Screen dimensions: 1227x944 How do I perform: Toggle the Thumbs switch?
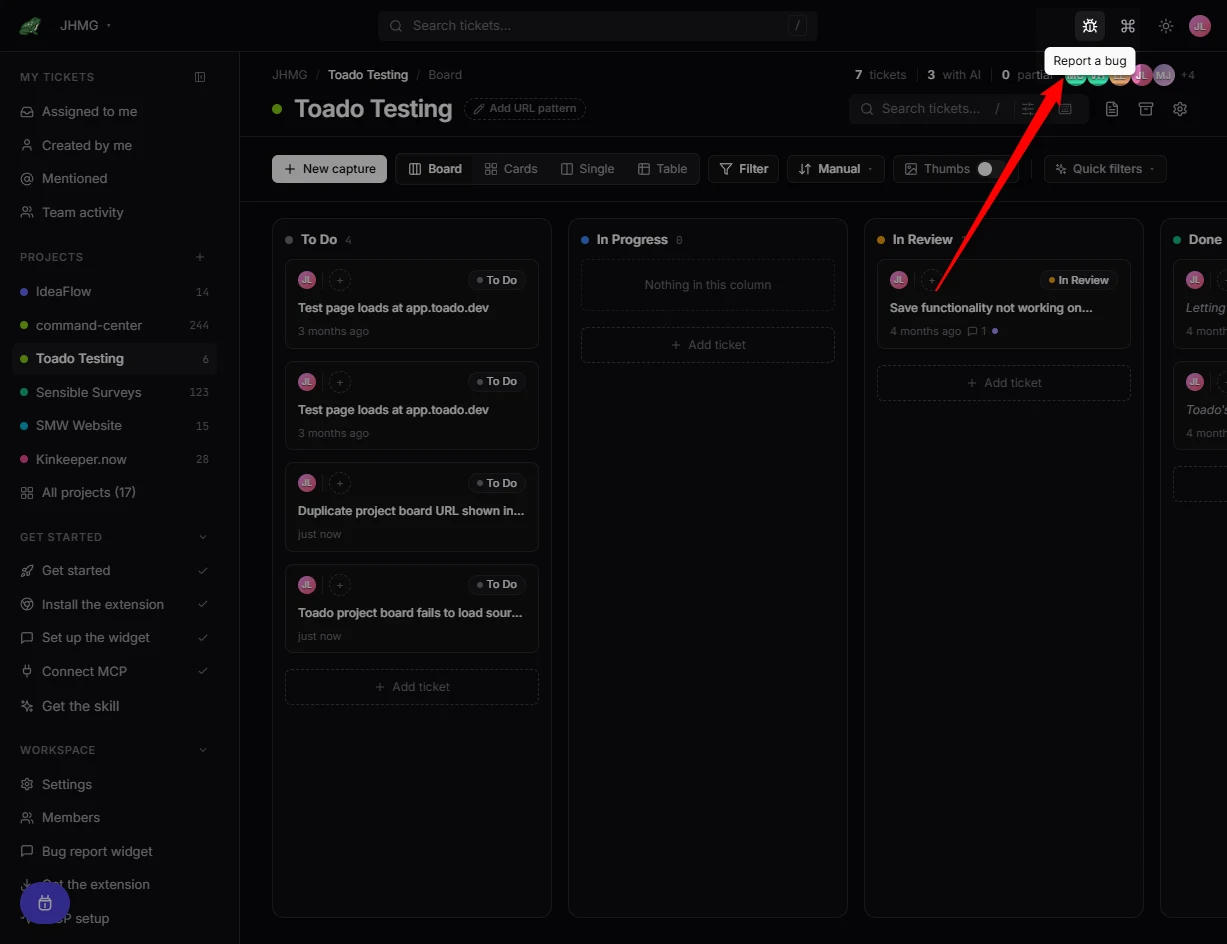pyautogui.click(x=992, y=169)
